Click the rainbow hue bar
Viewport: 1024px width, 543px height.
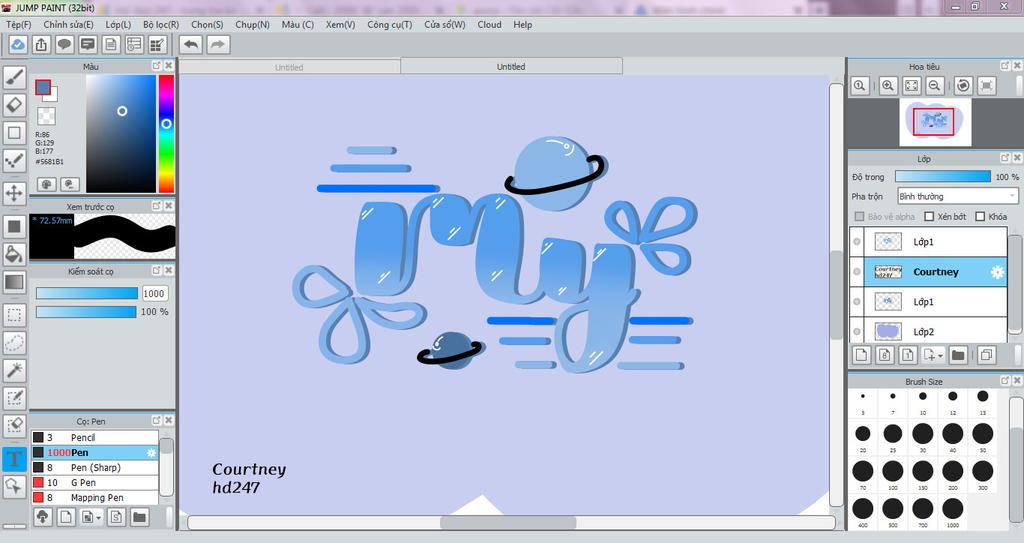(x=167, y=133)
